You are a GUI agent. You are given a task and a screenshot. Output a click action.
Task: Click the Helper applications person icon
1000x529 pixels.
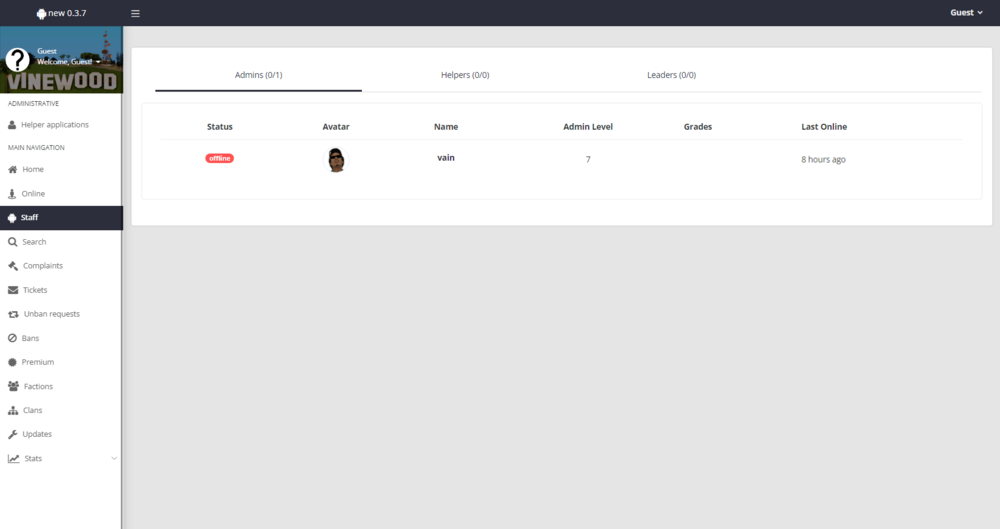tap(12, 125)
